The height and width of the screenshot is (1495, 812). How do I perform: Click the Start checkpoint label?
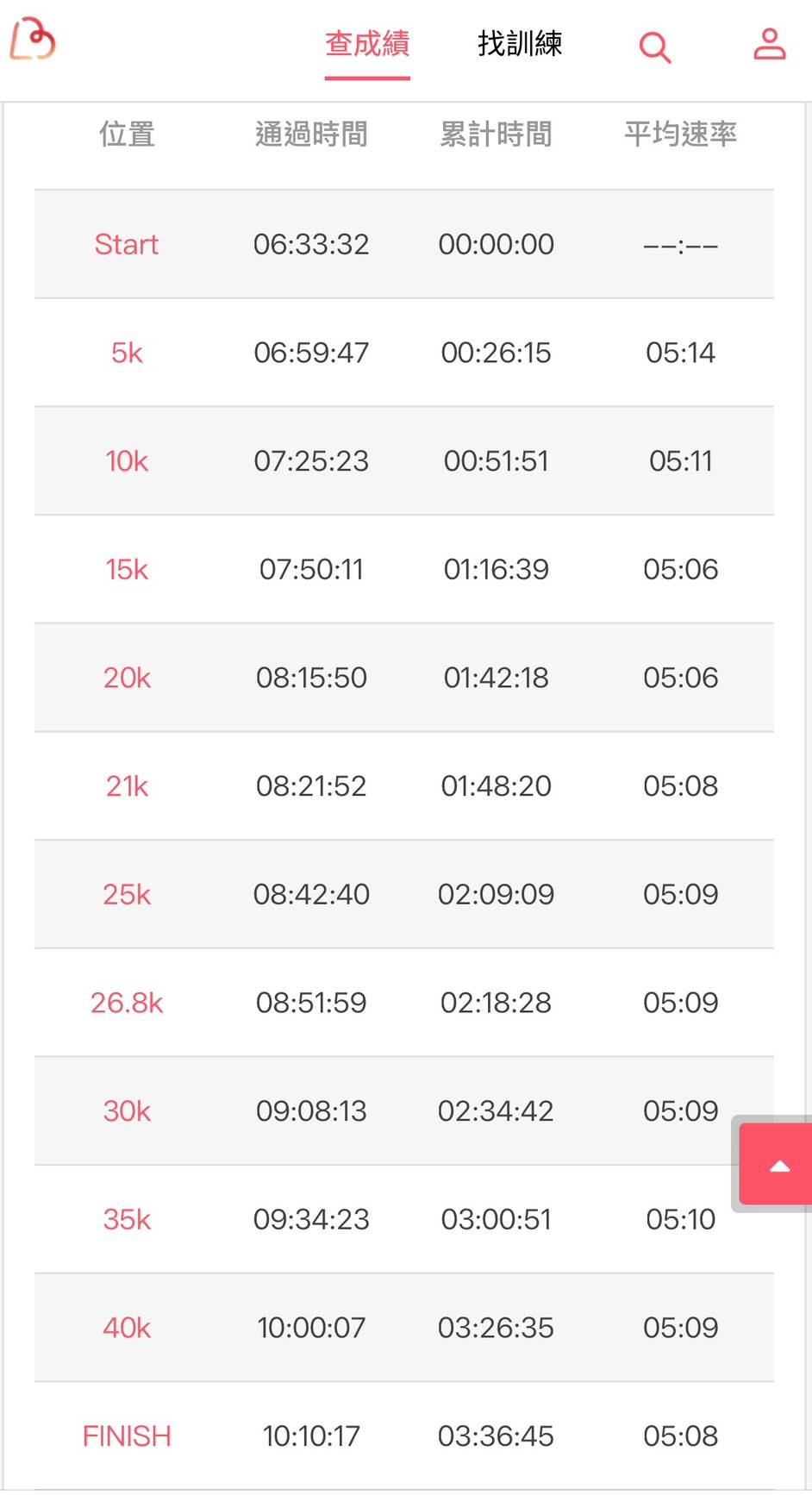pos(127,245)
